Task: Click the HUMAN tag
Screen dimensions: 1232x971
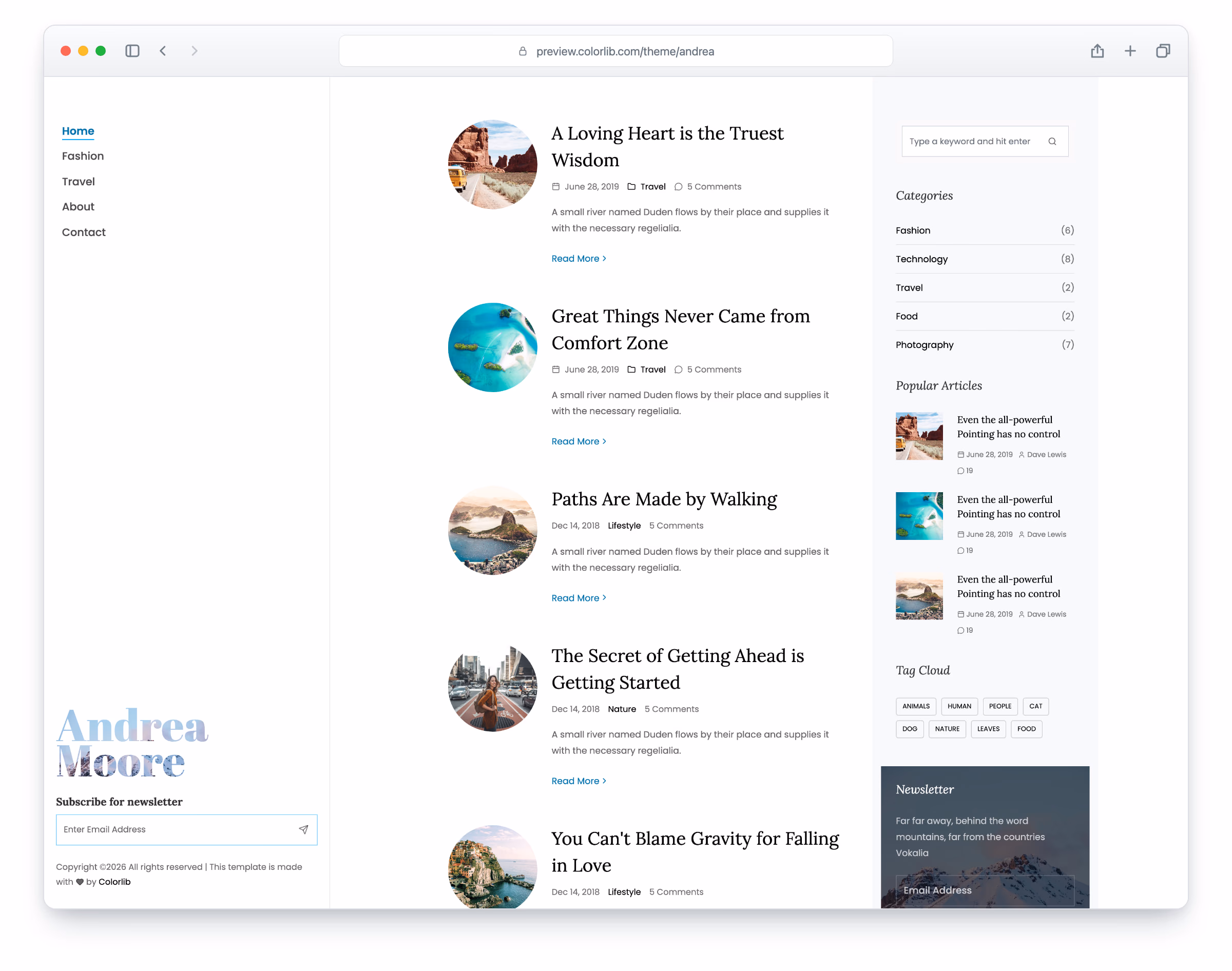Action: (959, 707)
